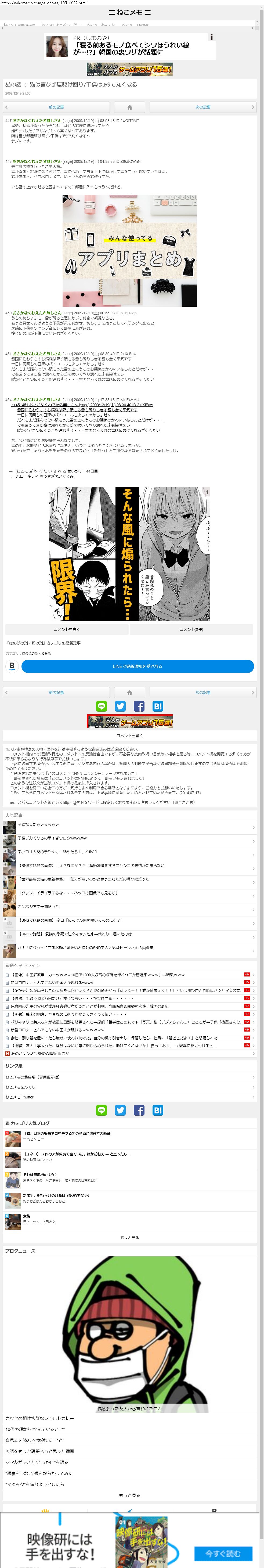Click the home icon below the article title
The height and width of the screenshot is (1568, 264).
[x=129, y=107]
